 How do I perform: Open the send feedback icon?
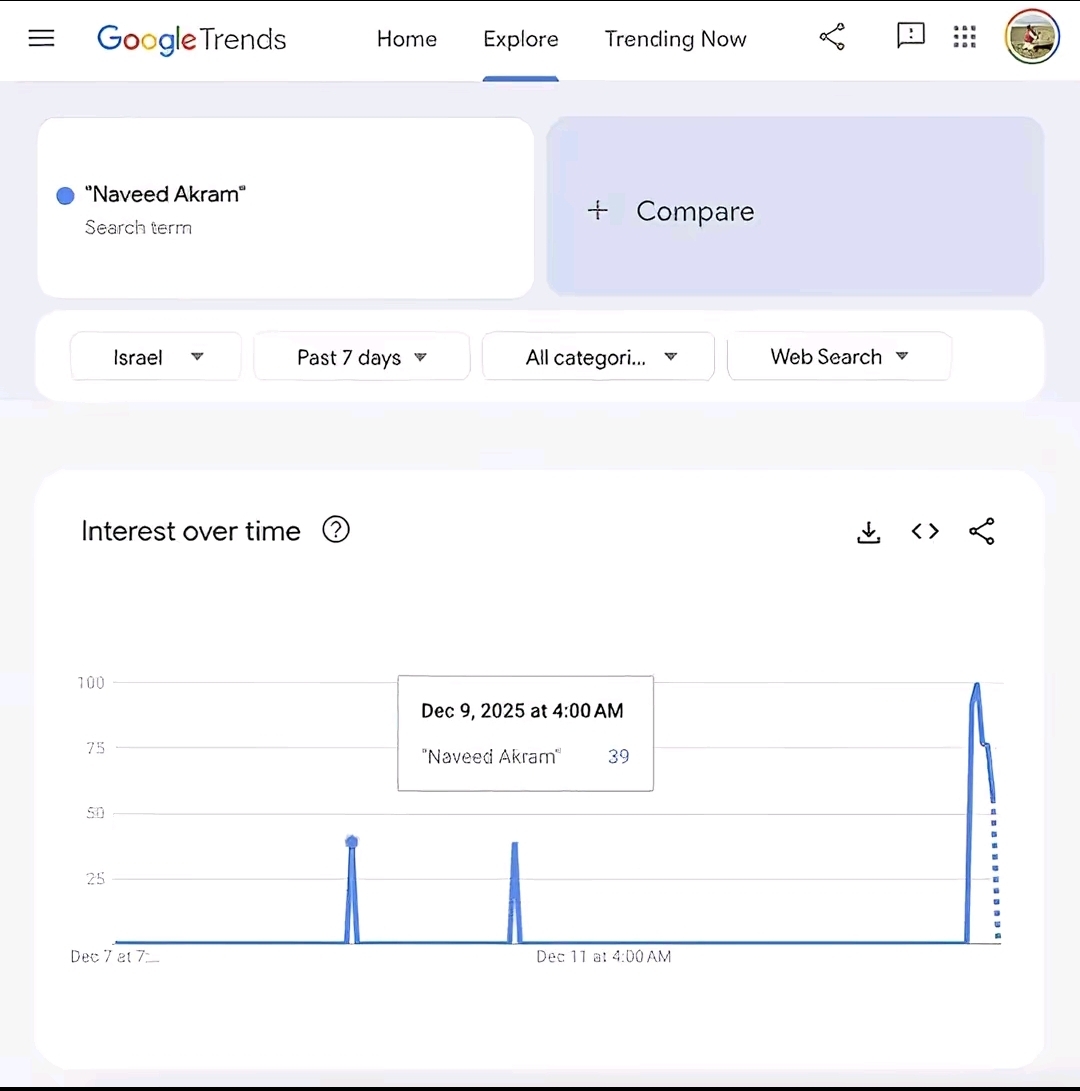click(910, 36)
